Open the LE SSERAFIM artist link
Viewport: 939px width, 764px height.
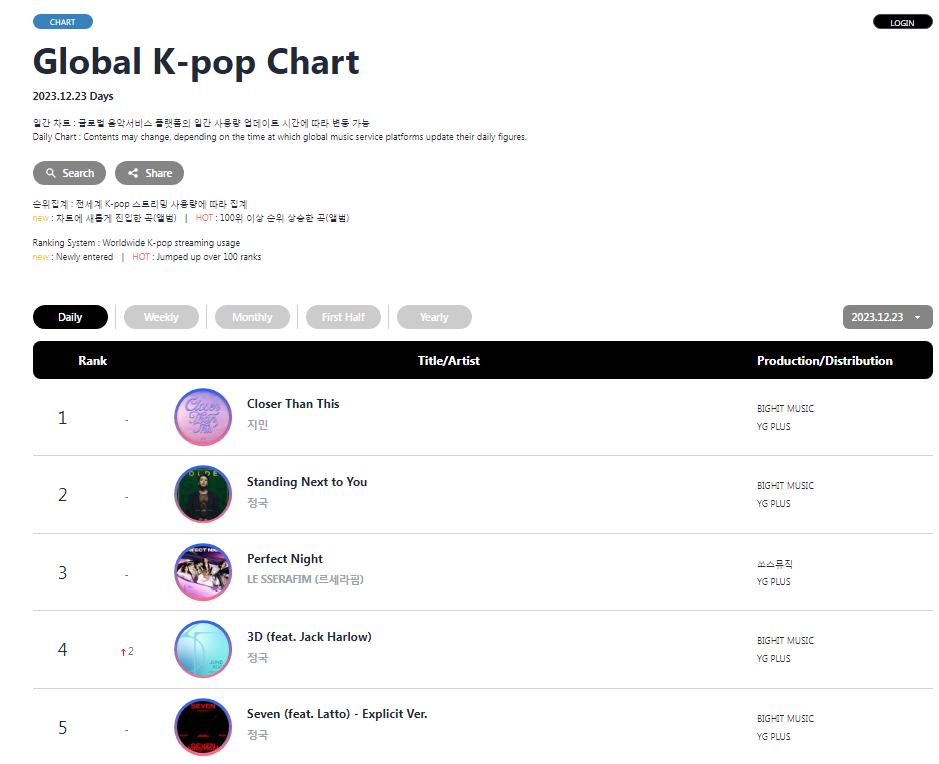pyautogui.click(x=305, y=579)
